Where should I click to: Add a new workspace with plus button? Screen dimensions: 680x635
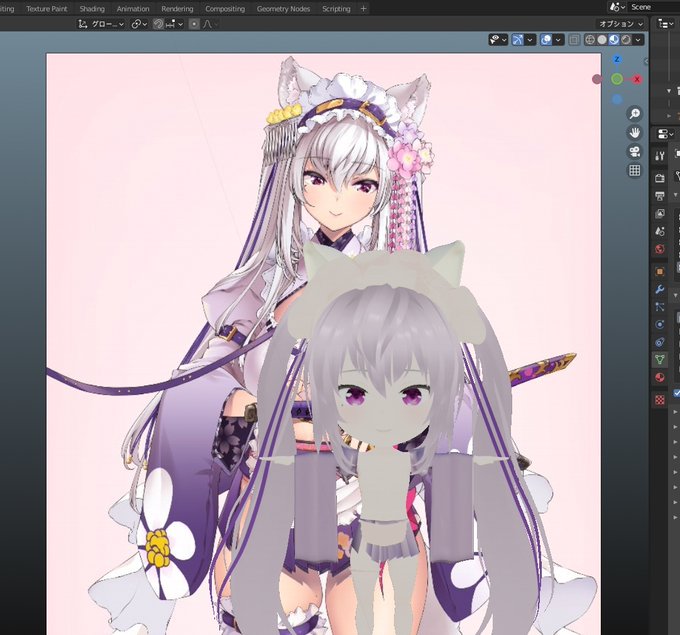coord(363,8)
